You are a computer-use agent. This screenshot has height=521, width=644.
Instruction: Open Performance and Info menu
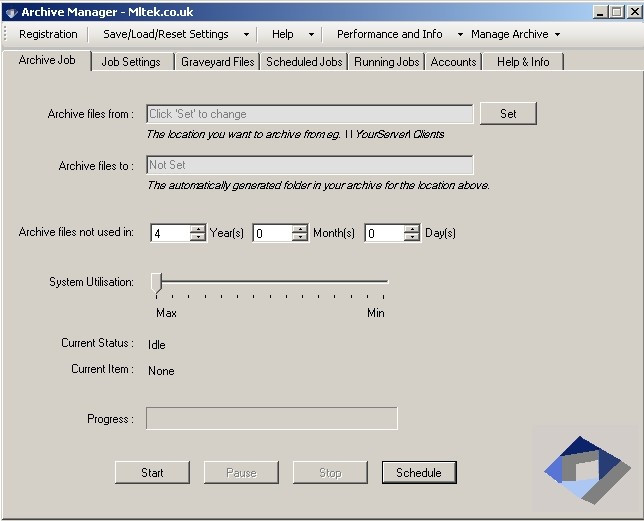(389, 34)
